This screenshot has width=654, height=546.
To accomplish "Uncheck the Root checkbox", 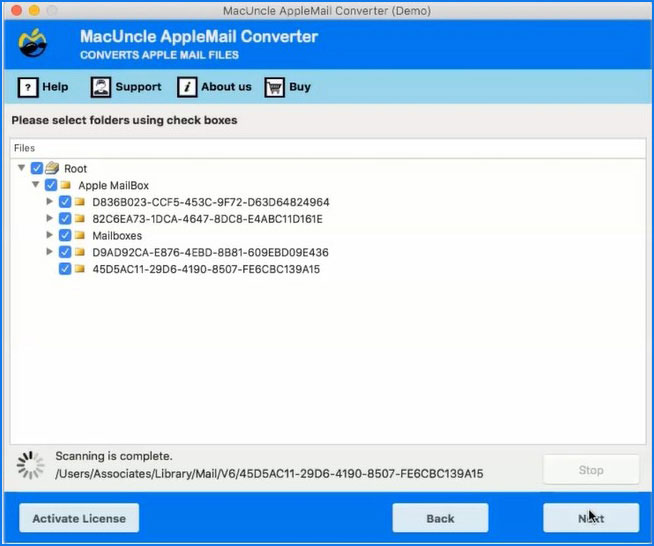I will tap(37, 168).
